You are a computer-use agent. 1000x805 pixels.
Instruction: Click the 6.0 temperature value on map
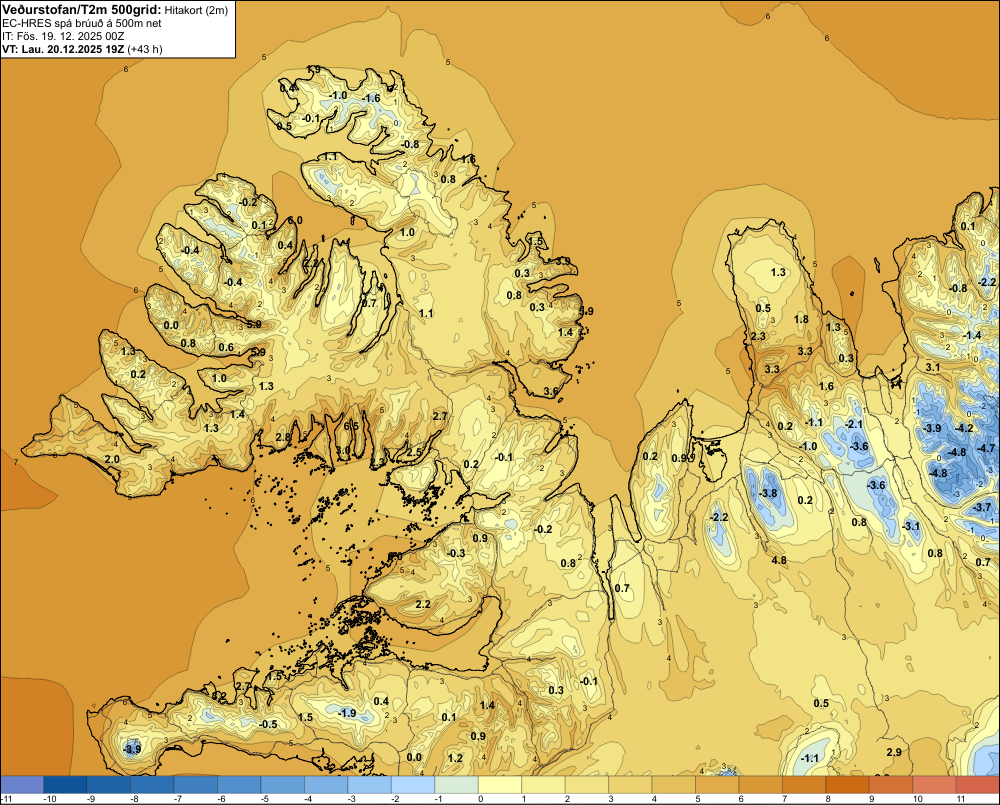click(295, 220)
